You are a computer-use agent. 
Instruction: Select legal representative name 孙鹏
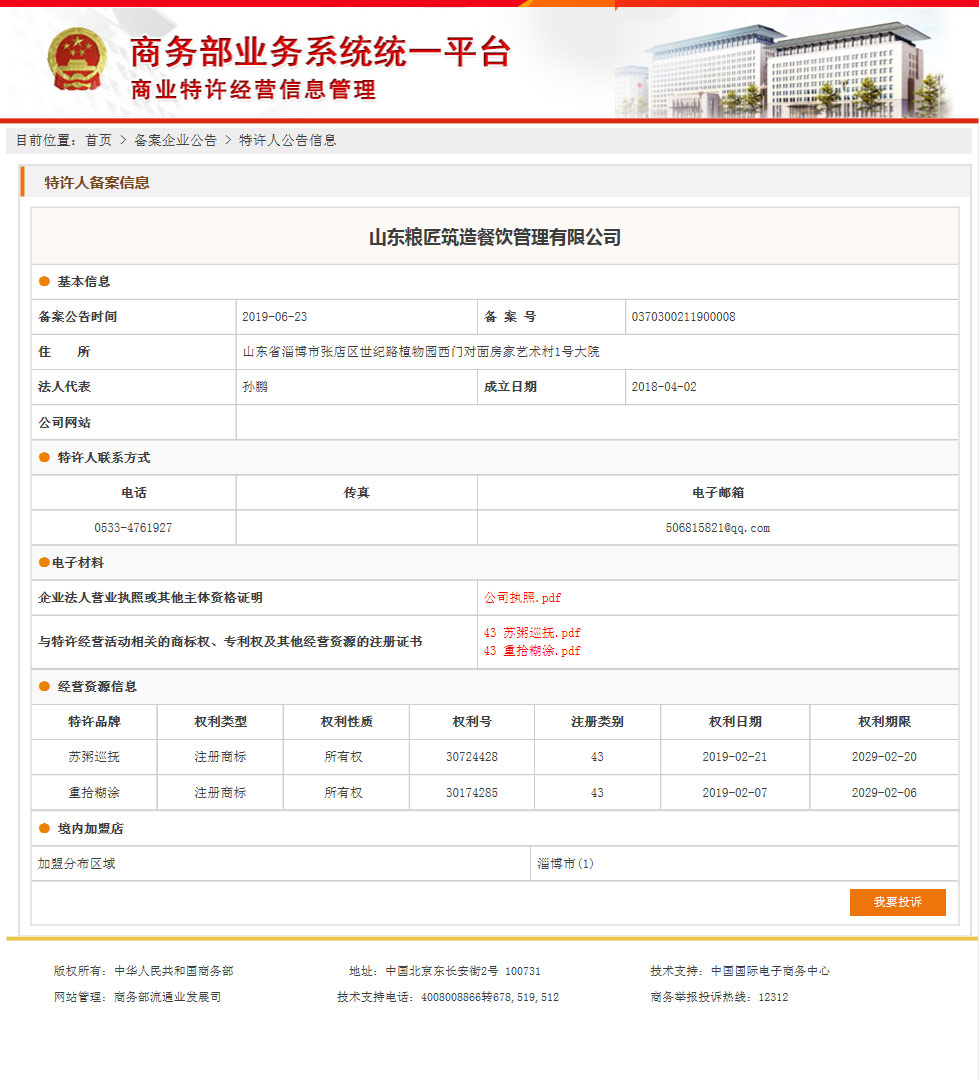255,387
